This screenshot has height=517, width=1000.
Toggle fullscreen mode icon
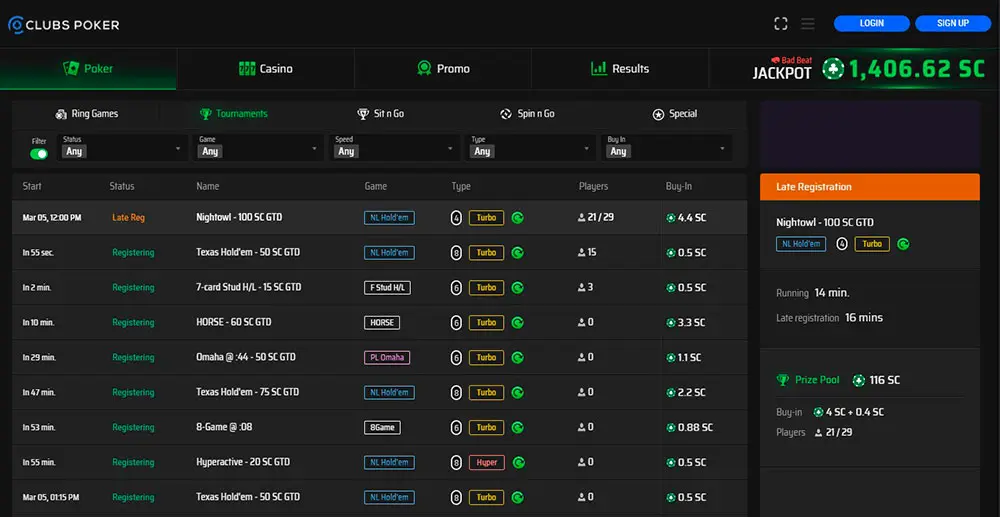[781, 24]
